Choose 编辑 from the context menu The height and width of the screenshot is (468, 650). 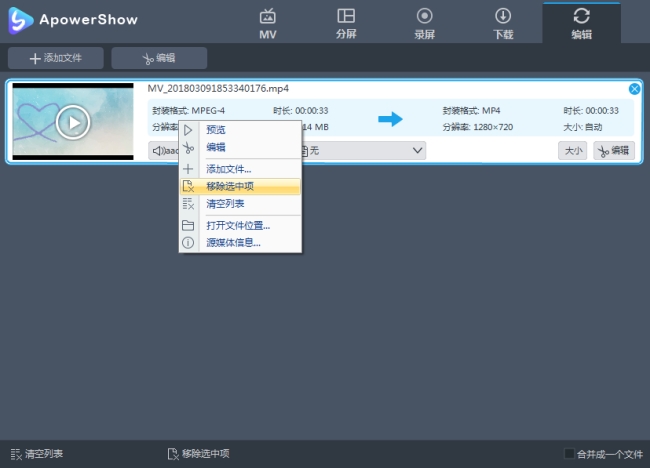pyautogui.click(x=216, y=147)
